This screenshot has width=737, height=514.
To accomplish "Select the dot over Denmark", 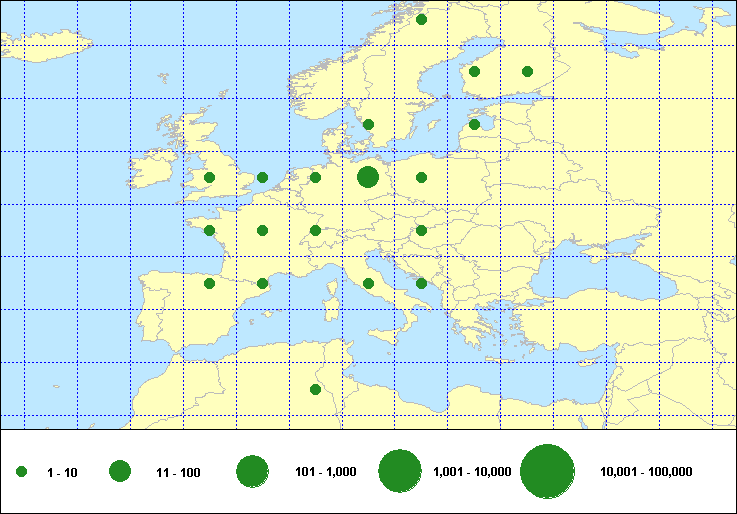I will point(368,125).
